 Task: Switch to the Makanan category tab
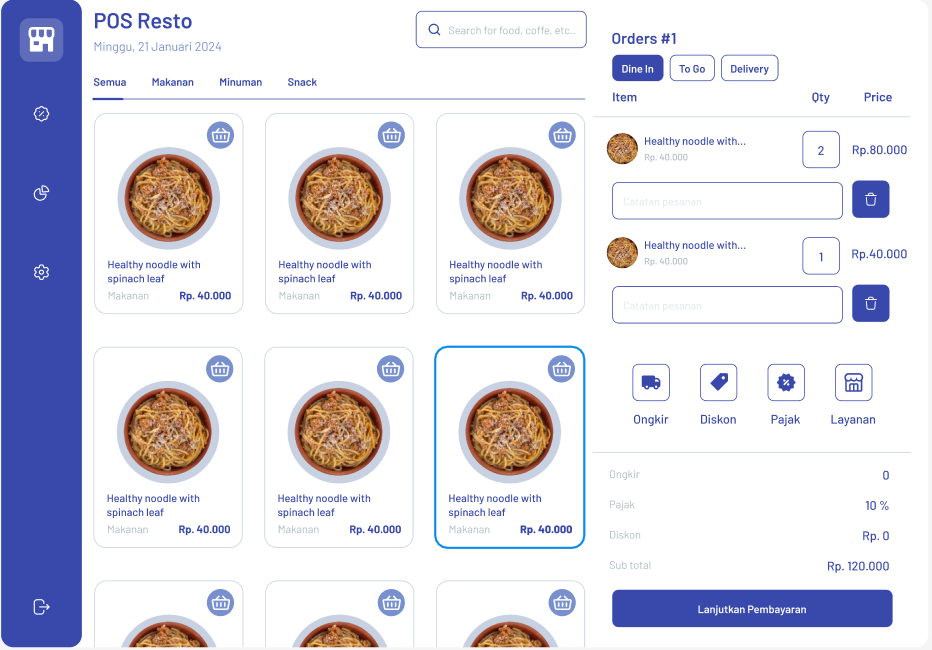(172, 83)
